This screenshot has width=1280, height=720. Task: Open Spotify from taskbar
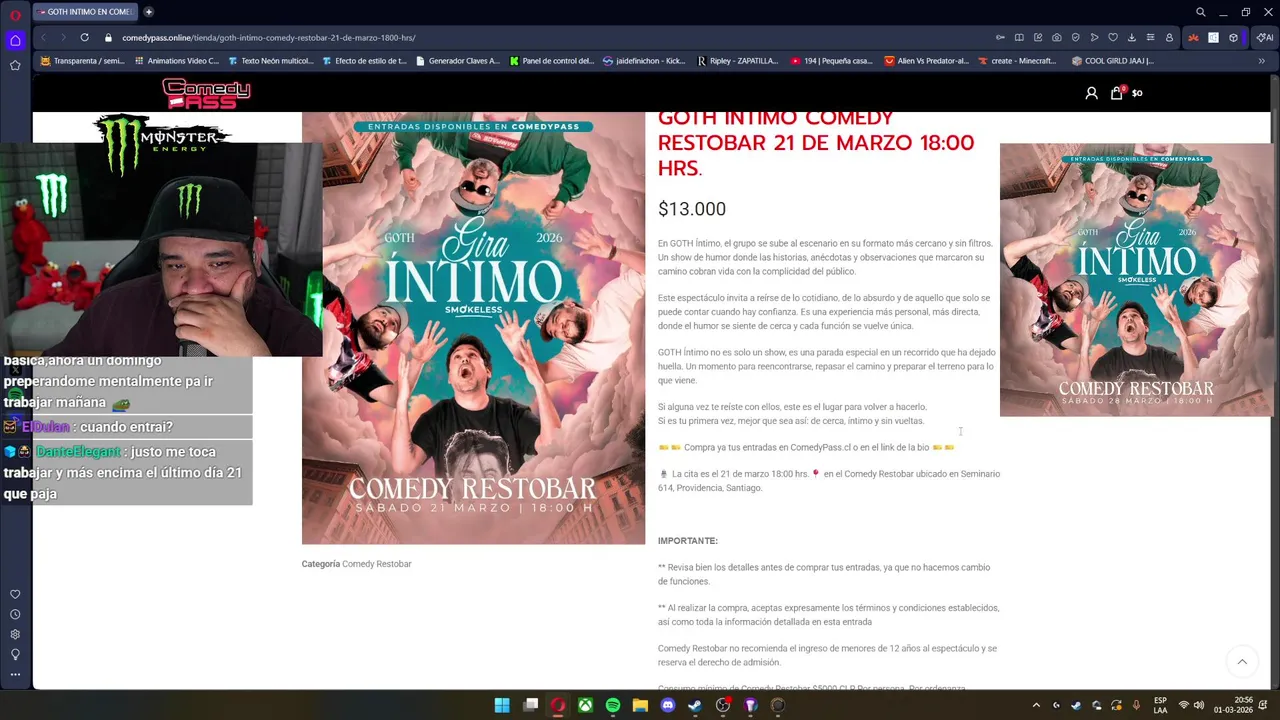coord(612,705)
